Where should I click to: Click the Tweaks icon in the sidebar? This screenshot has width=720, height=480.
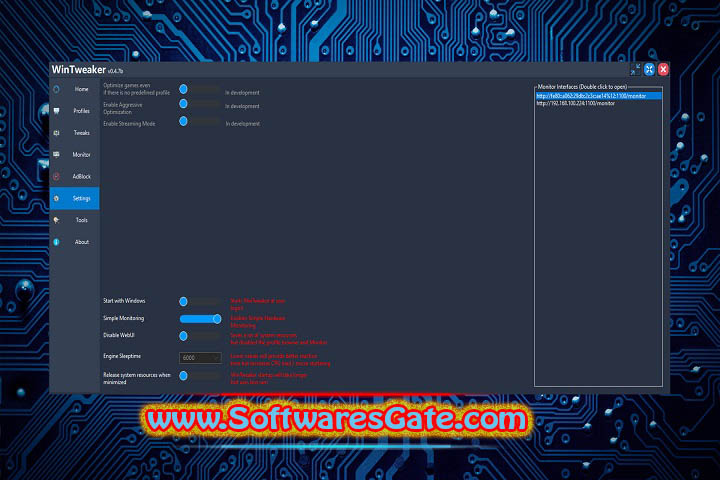(x=56, y=133)
